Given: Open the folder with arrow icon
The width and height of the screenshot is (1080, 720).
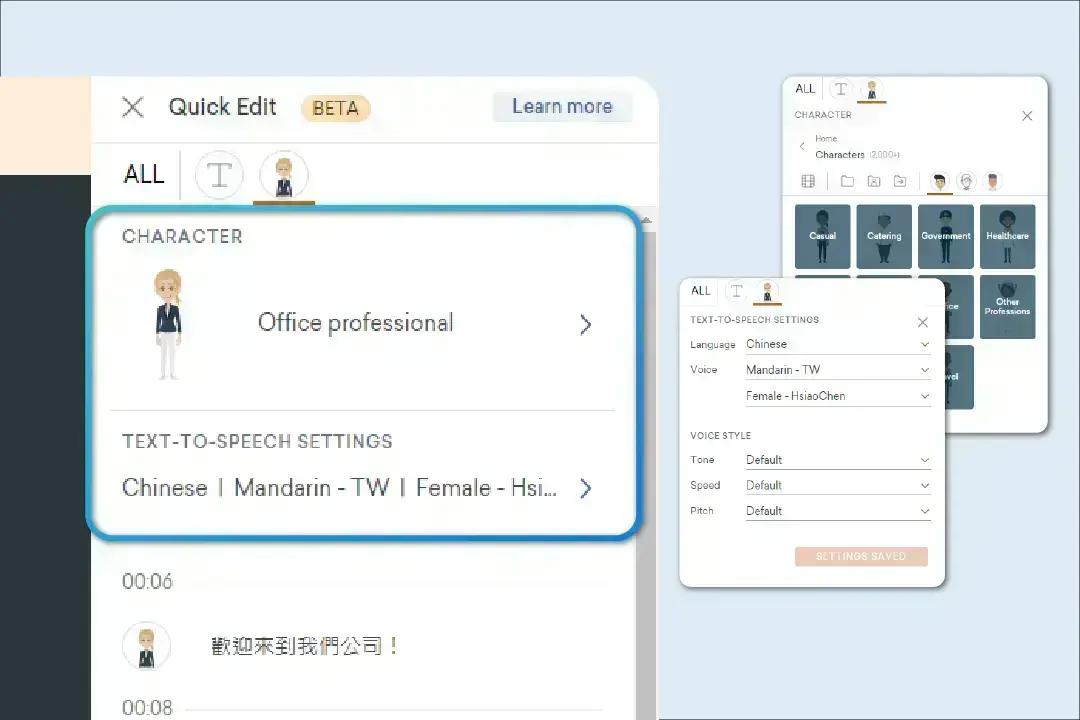Looking at the screenshot, I should (x=900, y=181).
